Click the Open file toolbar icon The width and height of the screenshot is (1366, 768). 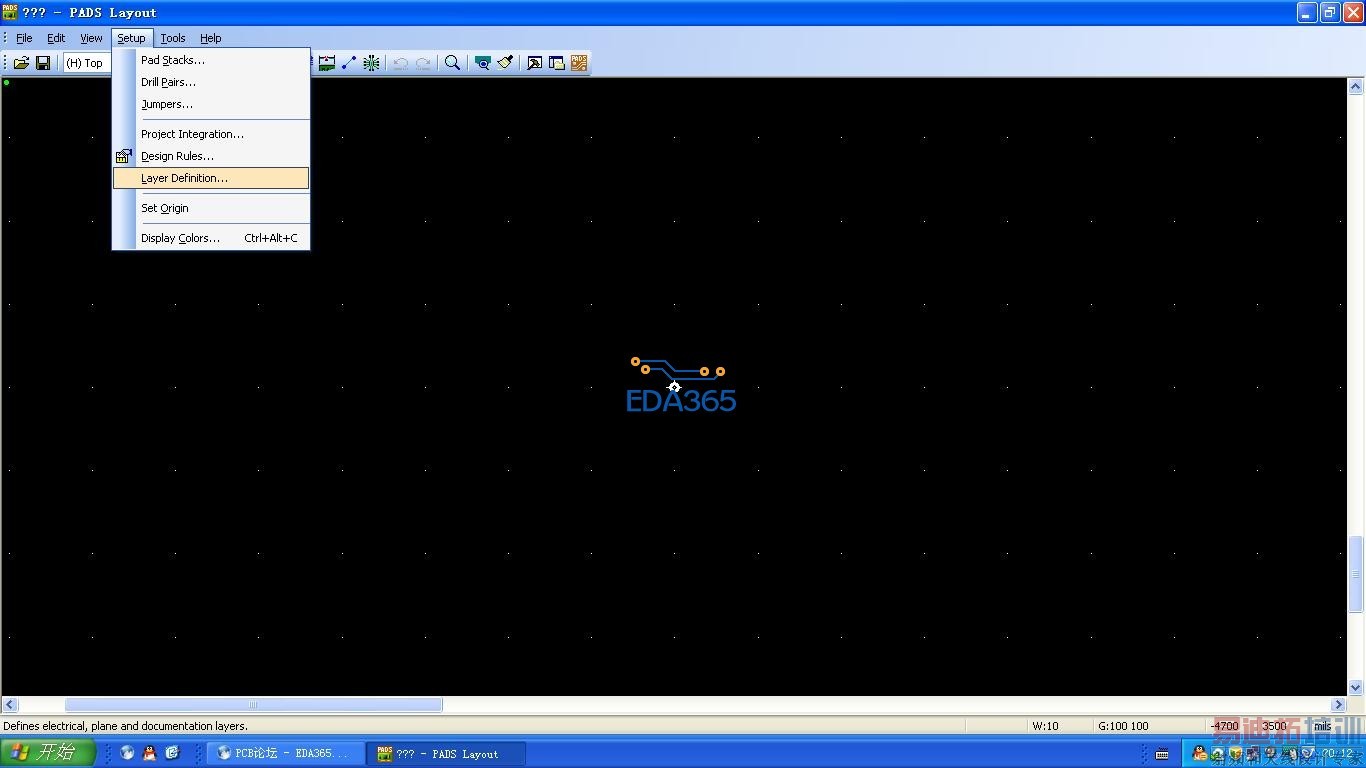[21, 63]
